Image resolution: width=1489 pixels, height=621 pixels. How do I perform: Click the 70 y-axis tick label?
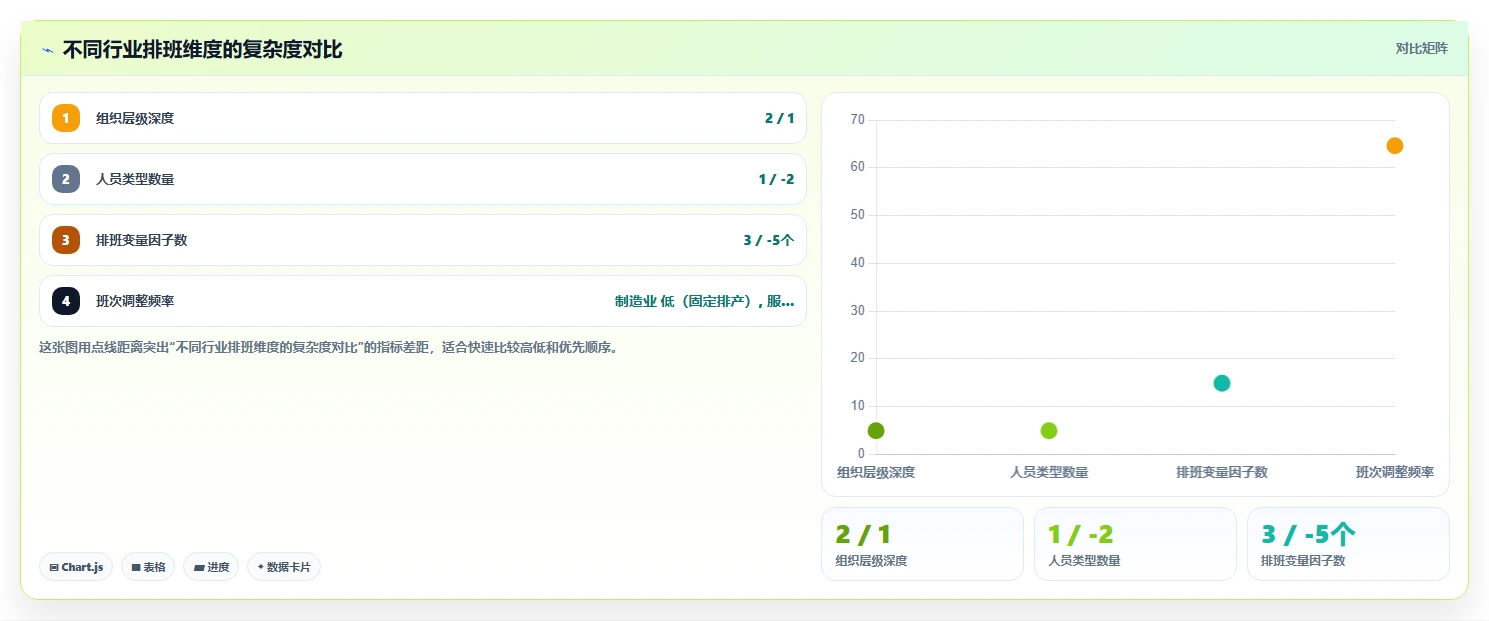tap(857, 120)
